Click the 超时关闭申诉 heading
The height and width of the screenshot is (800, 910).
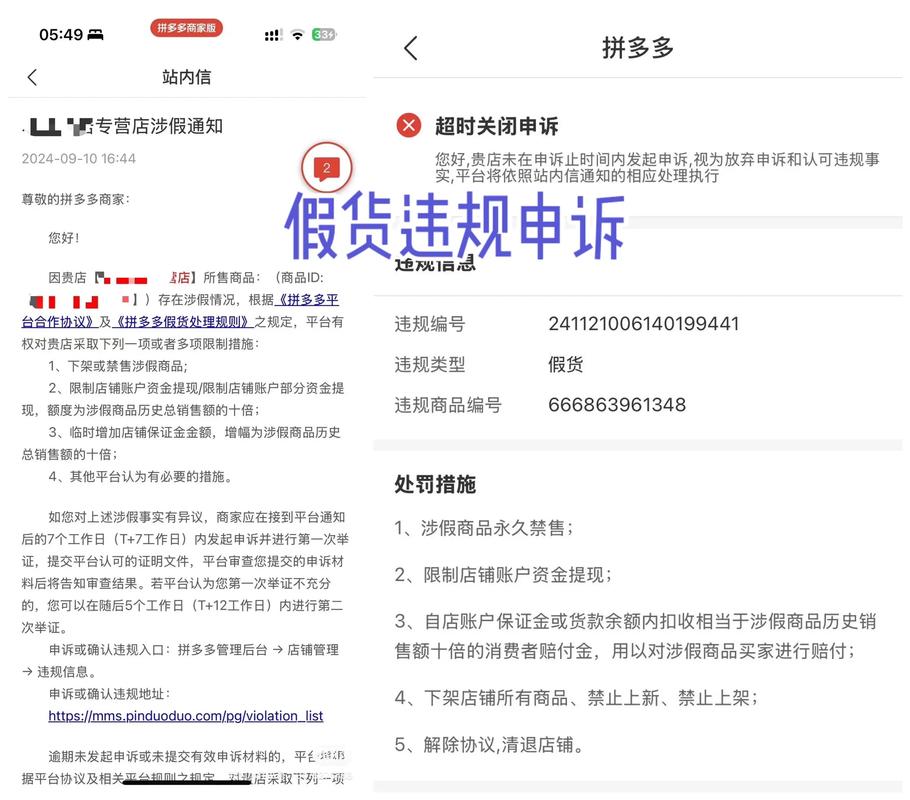pyautogui.click(x=497, y=126)
